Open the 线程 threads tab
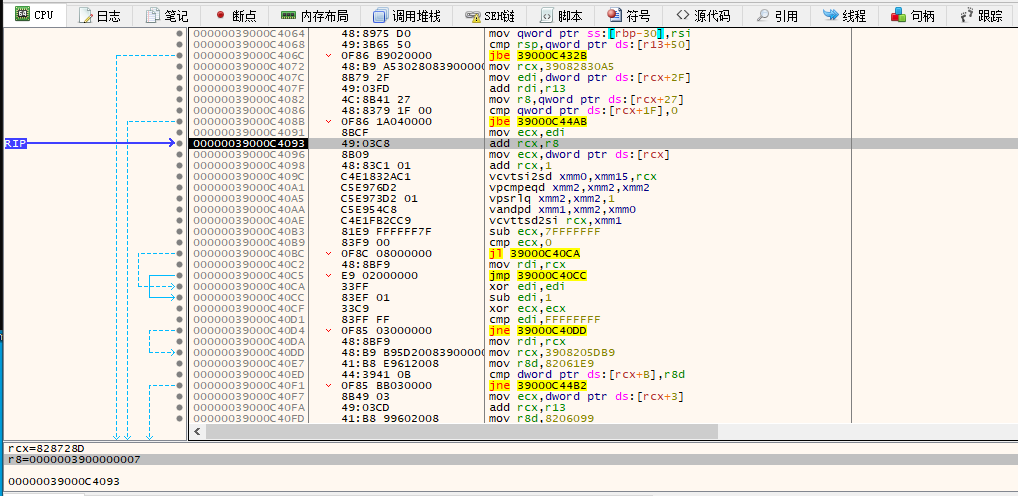 tap(844, 16)
